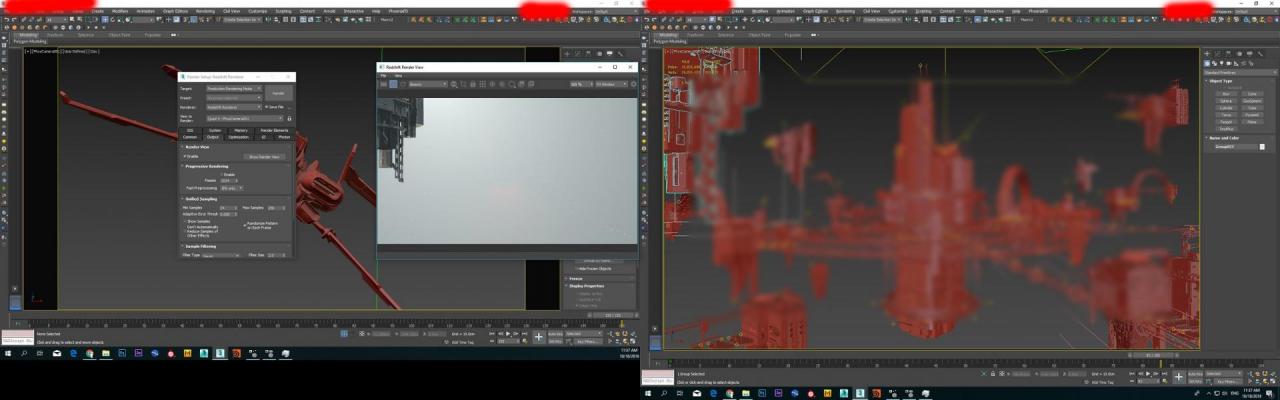Open Modifiers menu in left 3ds Max window
This screenshot has width=1280, height=400.
click(120, 11)
